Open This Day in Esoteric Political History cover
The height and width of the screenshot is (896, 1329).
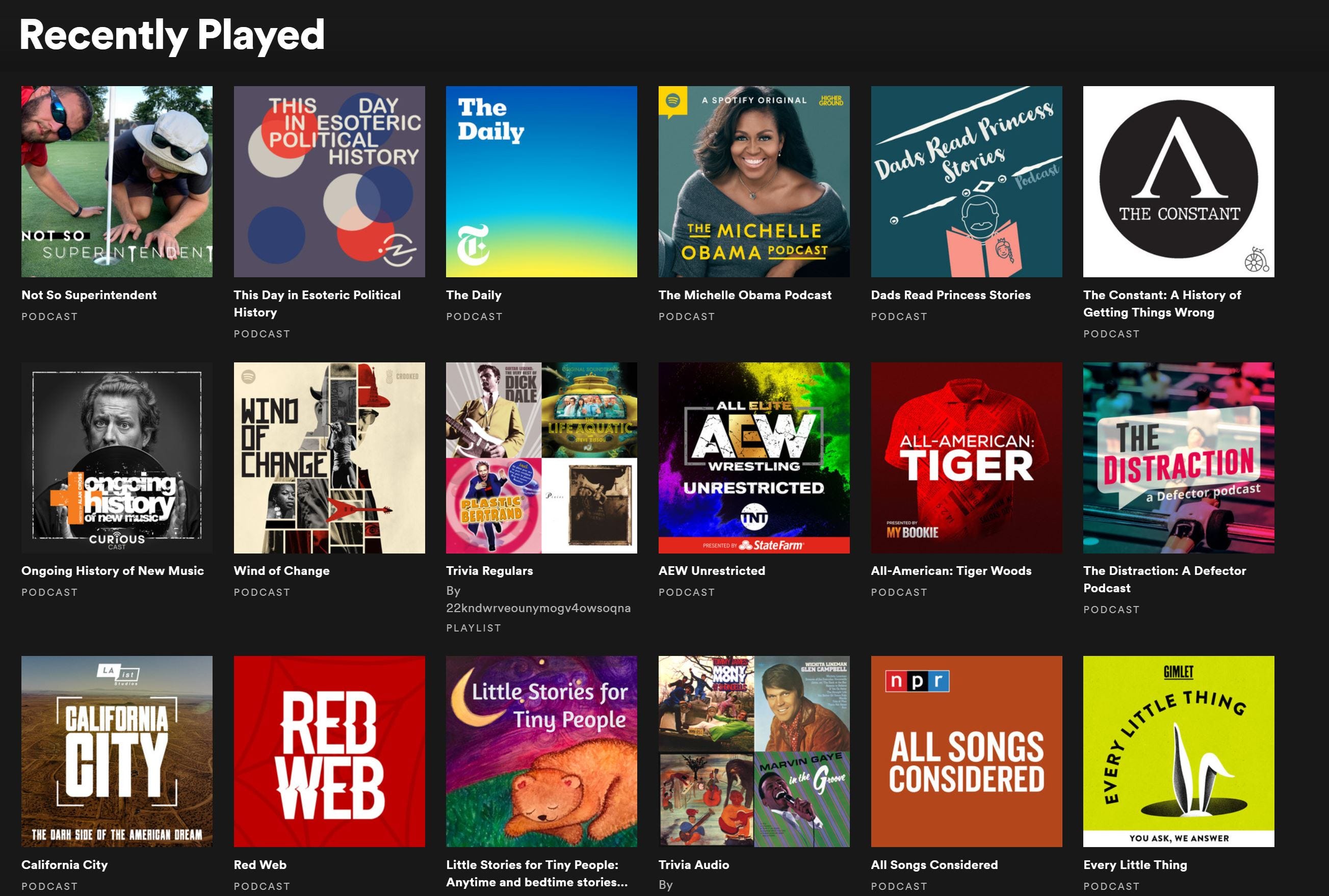(x=329, y=182)
